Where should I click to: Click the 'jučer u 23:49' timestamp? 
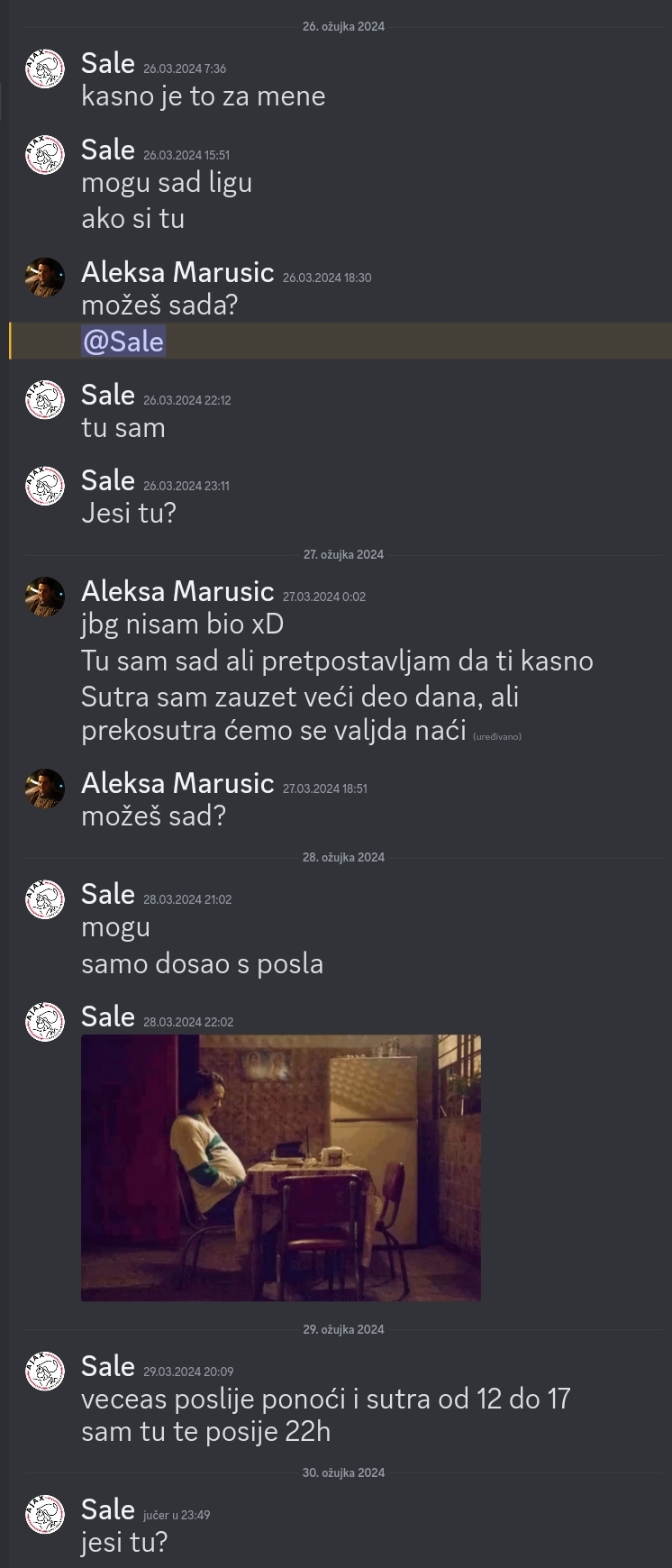(x=177, y=1515)
